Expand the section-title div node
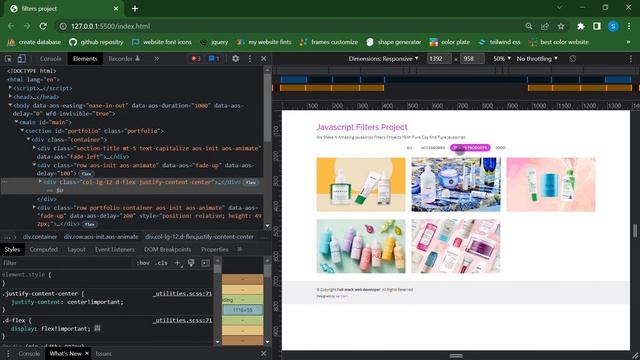 [x=34, y=148]
